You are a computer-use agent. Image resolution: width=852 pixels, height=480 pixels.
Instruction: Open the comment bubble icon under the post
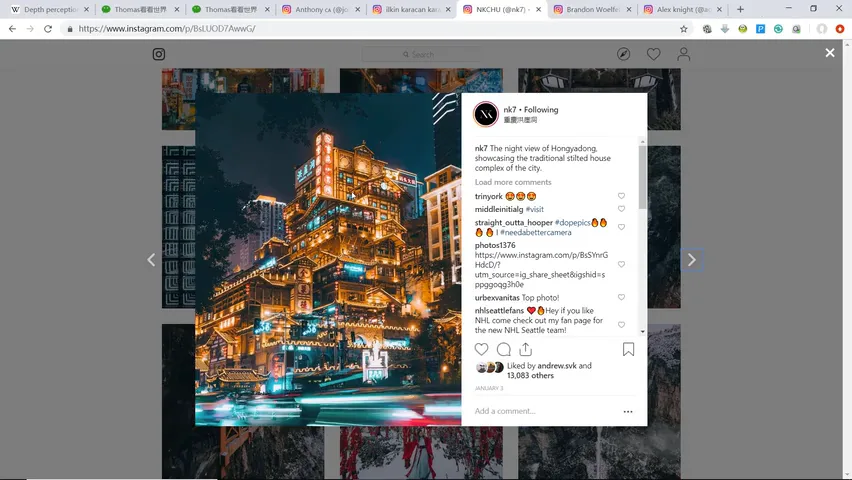coord(504,349)
